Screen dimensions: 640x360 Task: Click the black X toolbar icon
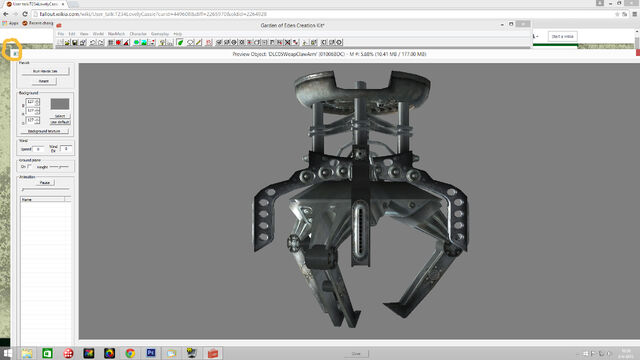(287, 42)
